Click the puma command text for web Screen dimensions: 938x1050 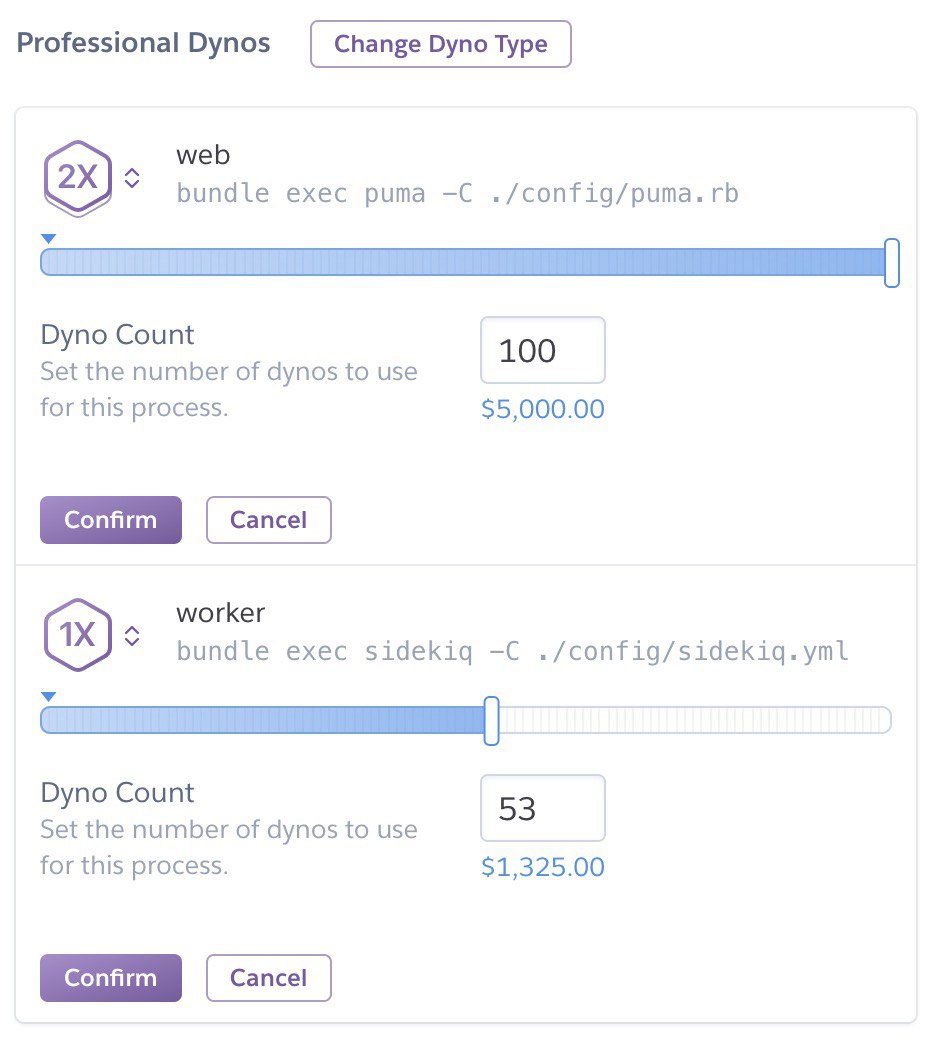(457, 193)
